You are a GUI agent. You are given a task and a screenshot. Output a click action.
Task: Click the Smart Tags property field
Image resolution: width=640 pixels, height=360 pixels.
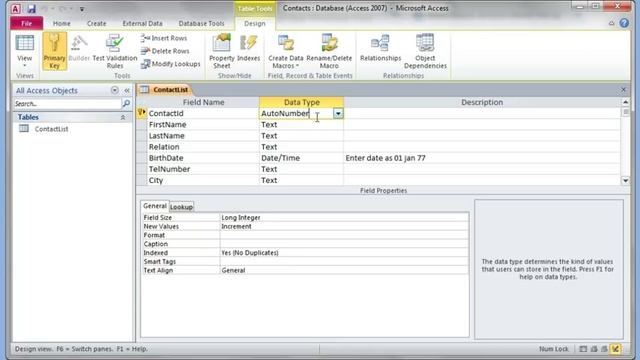tap(344, 262)
